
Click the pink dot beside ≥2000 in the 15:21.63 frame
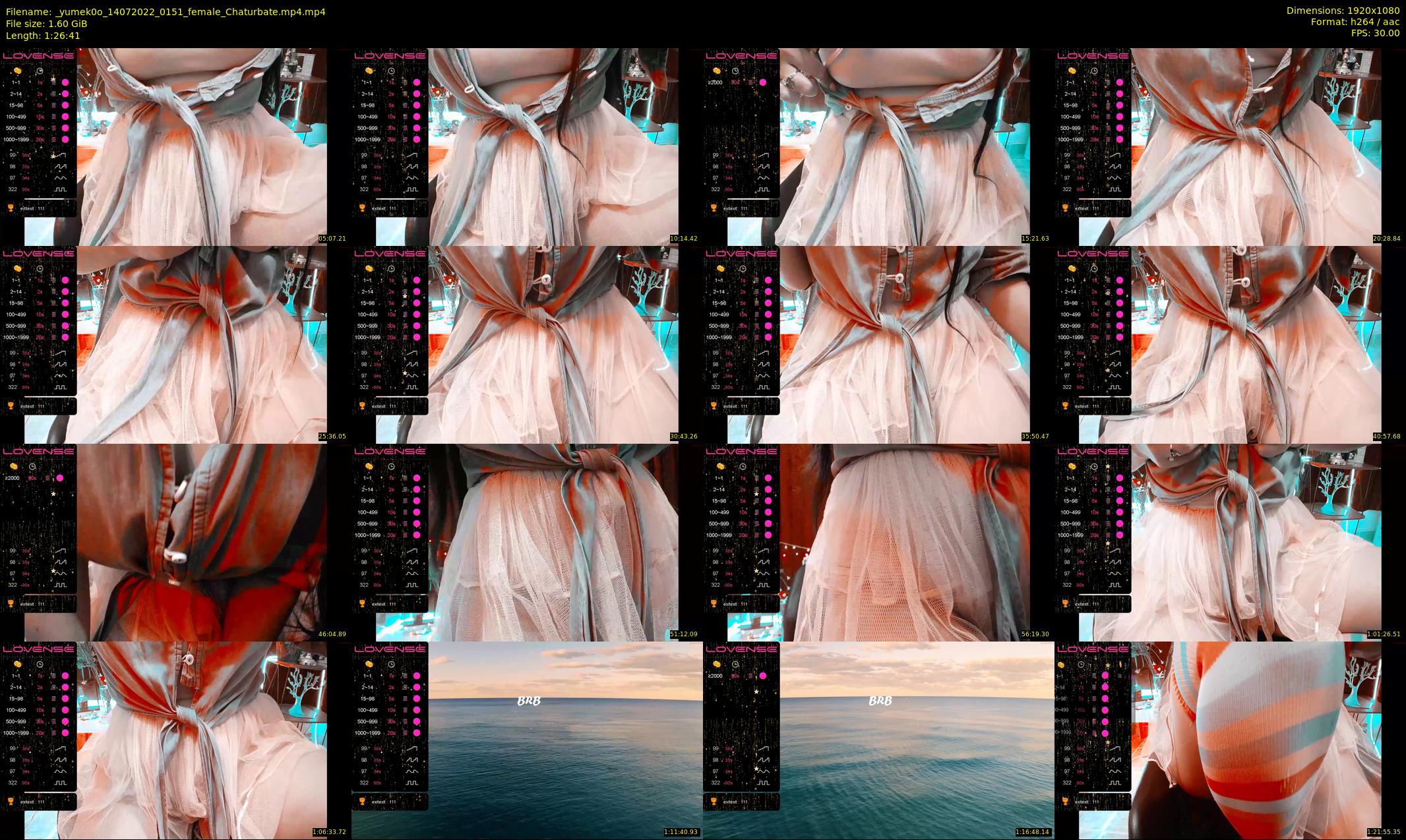(x=762, y=82)
